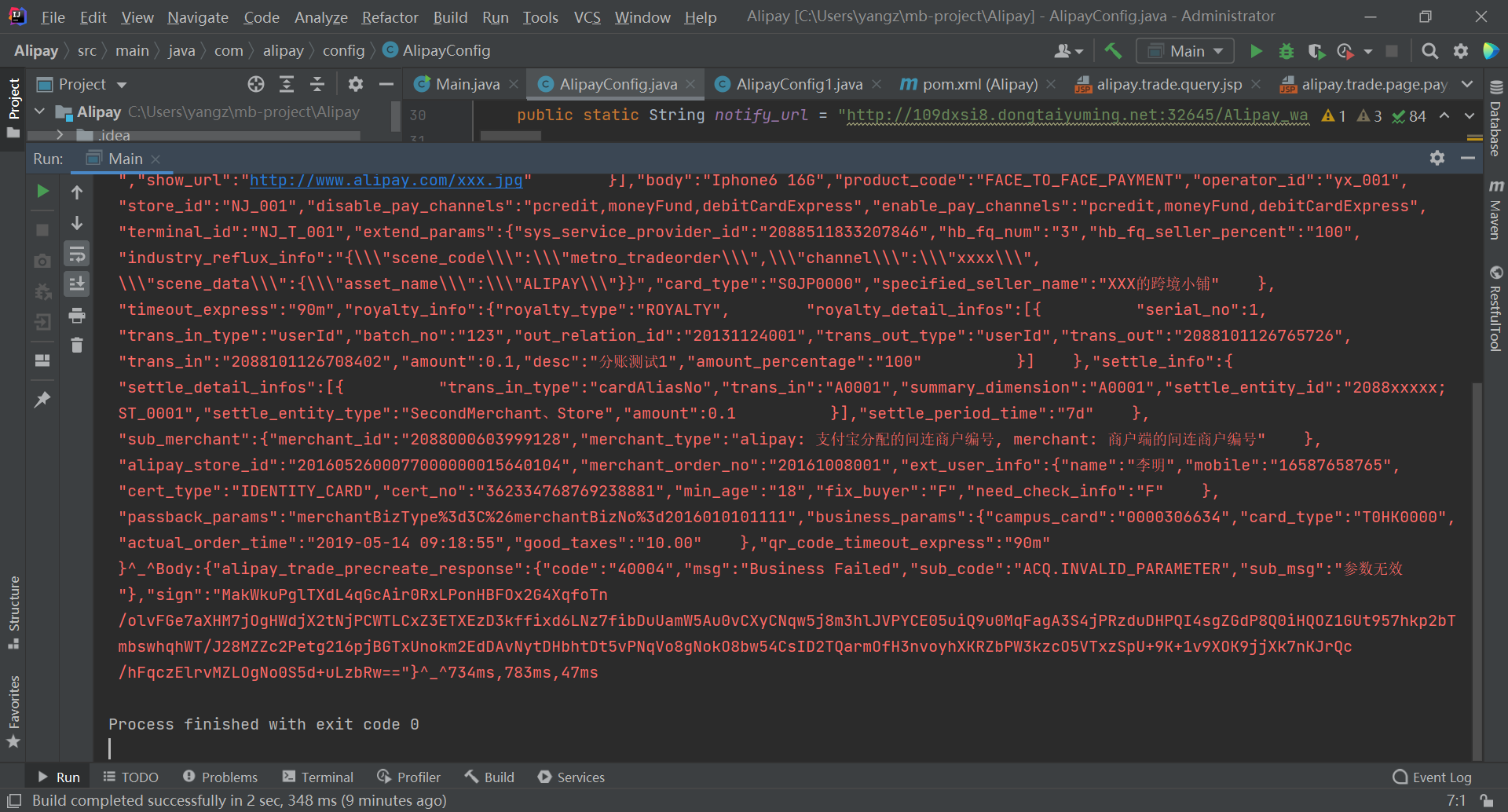Click the config breadcrumb in navigation bar
Screen dimensions: 1508x812
[344, 51]
